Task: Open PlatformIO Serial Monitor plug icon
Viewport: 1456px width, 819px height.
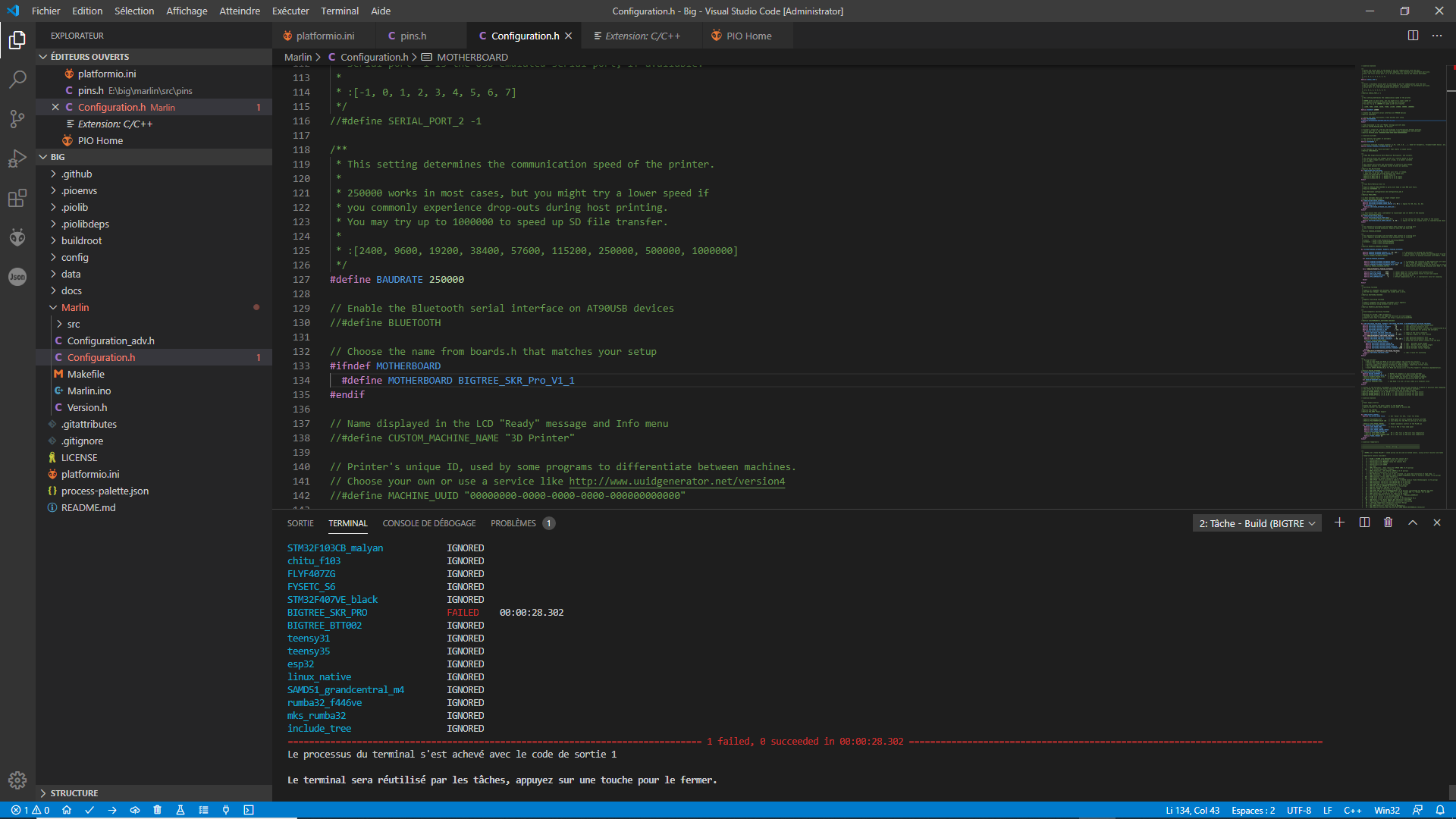Action: point(226,810)
